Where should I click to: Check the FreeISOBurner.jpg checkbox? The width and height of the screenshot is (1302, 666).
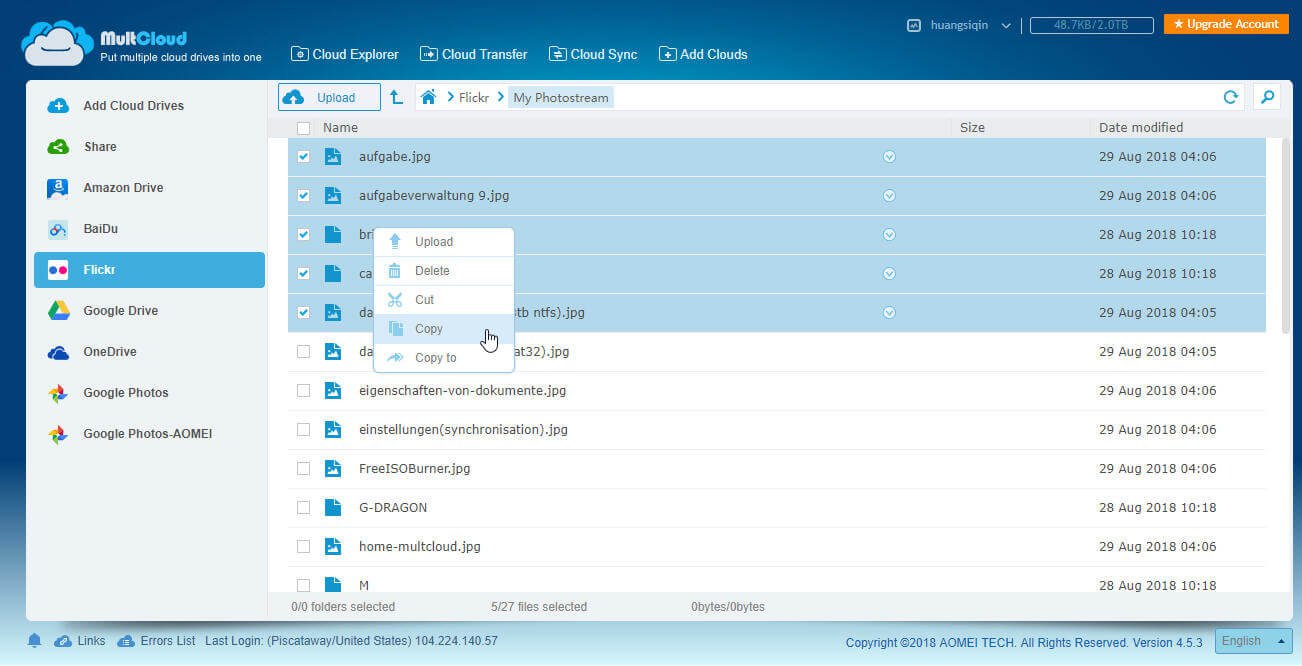303,469
